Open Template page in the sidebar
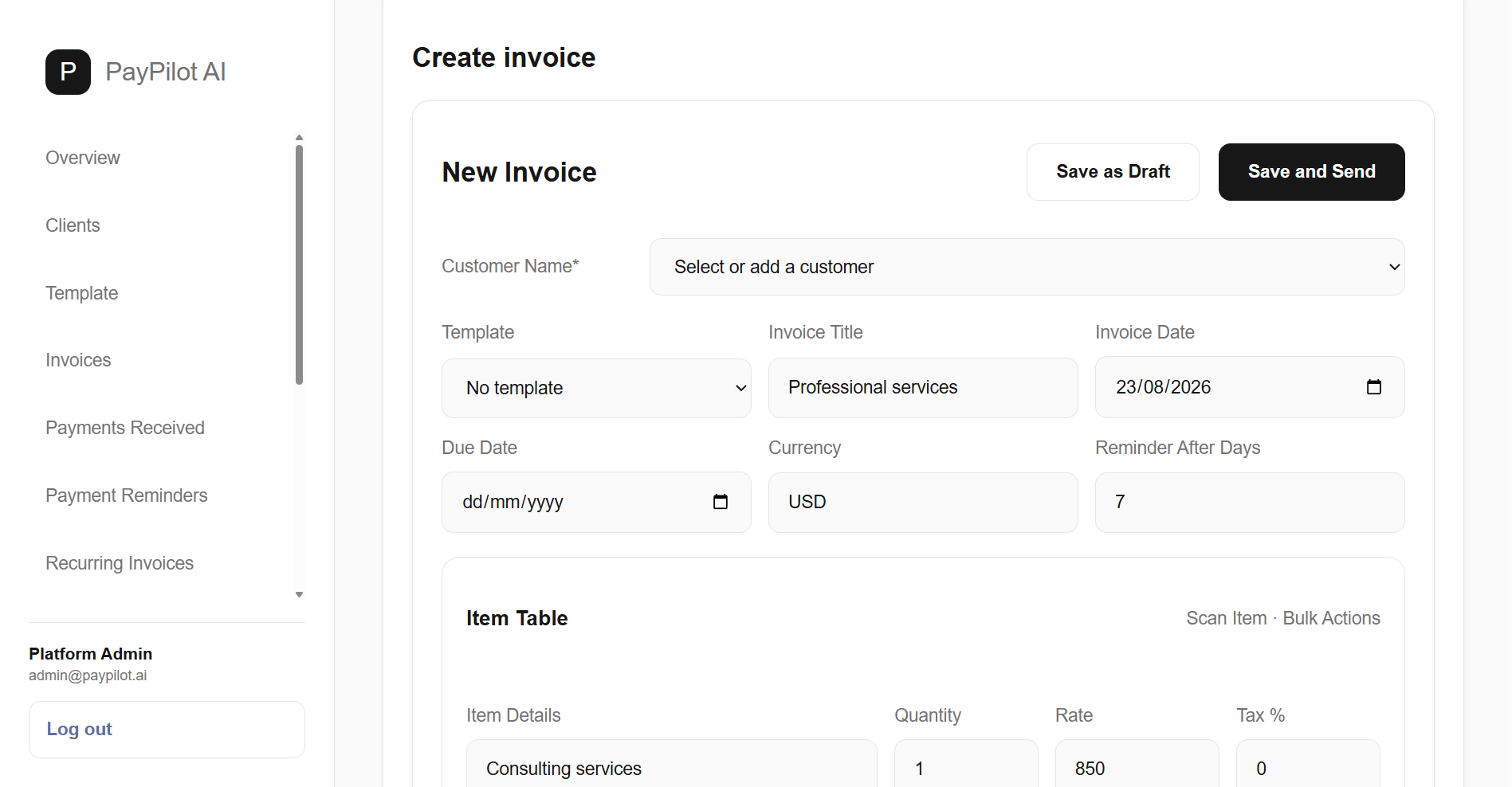This screenshot has width=1512, height=787. pos(81,293)
